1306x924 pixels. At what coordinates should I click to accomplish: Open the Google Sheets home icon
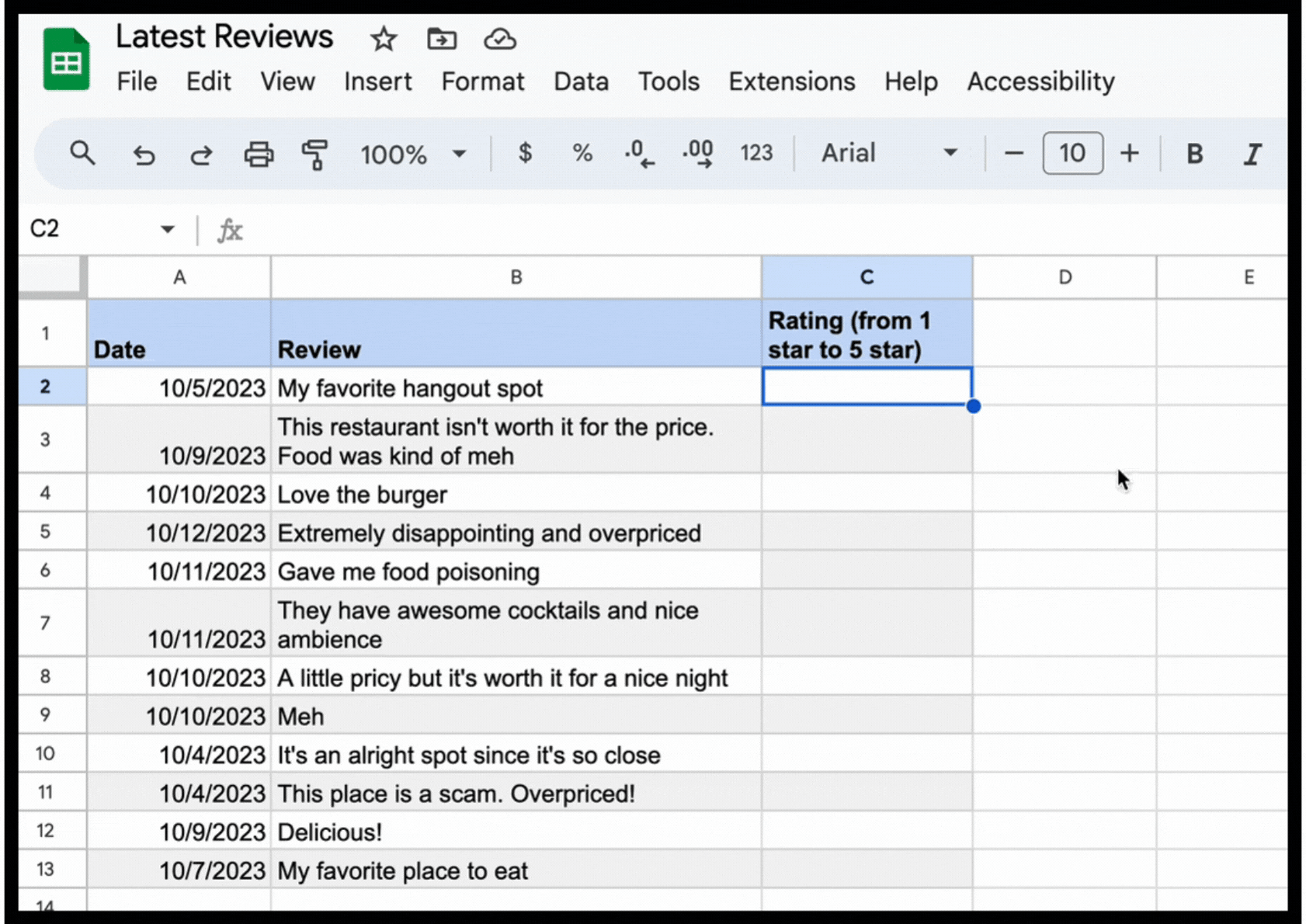[66, 59]
